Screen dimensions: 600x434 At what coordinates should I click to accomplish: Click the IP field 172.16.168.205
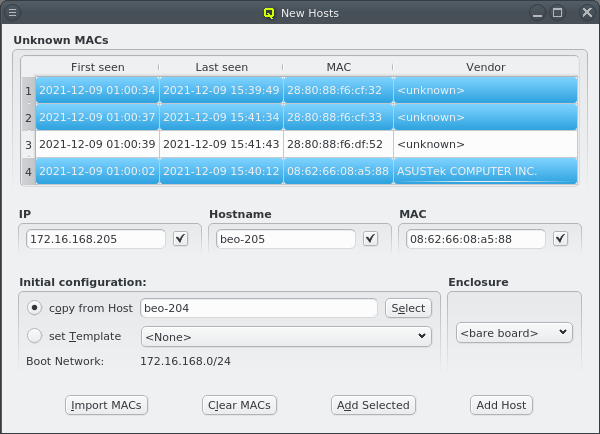96,239
